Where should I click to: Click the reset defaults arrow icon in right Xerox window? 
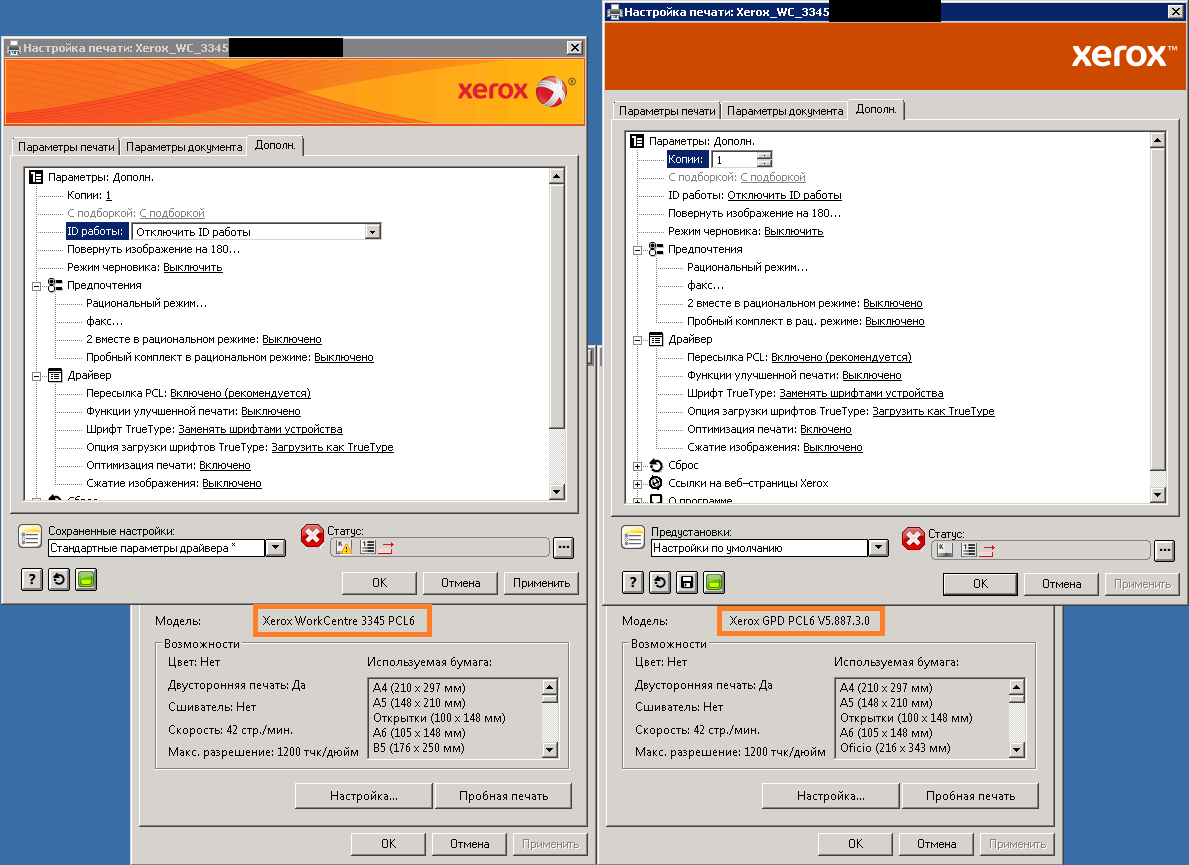[660, 582]
